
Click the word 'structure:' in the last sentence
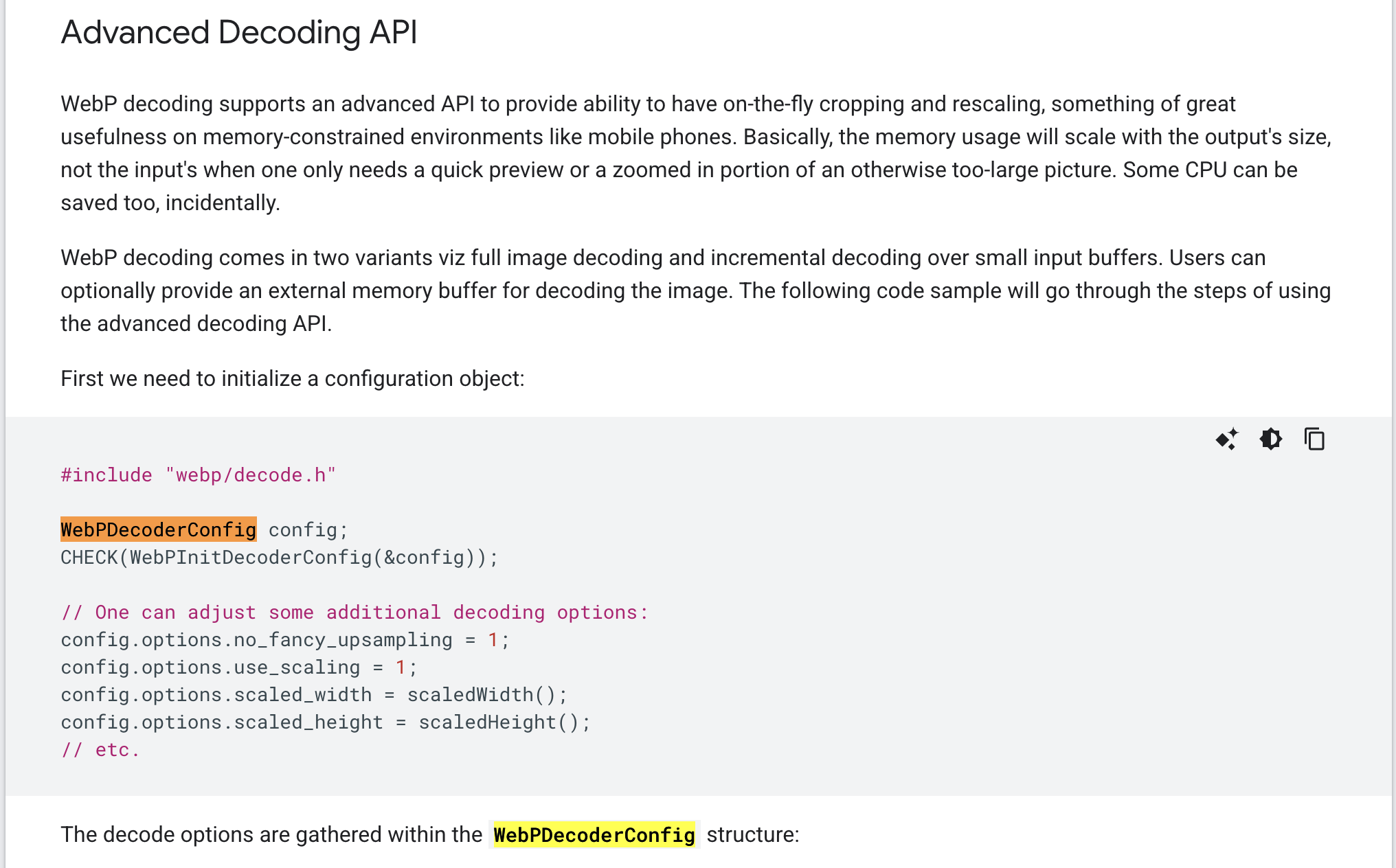coord(752,835)
